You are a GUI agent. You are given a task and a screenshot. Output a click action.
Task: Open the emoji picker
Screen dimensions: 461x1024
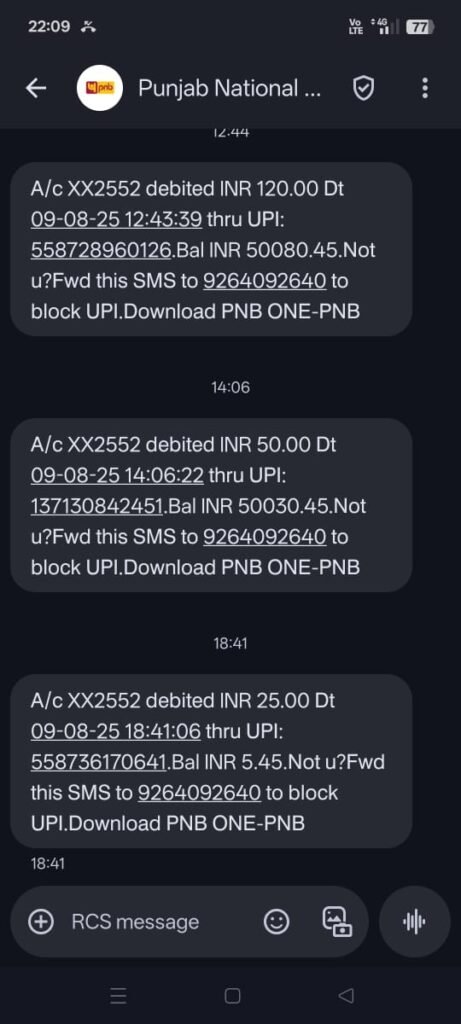coord(276,921)
